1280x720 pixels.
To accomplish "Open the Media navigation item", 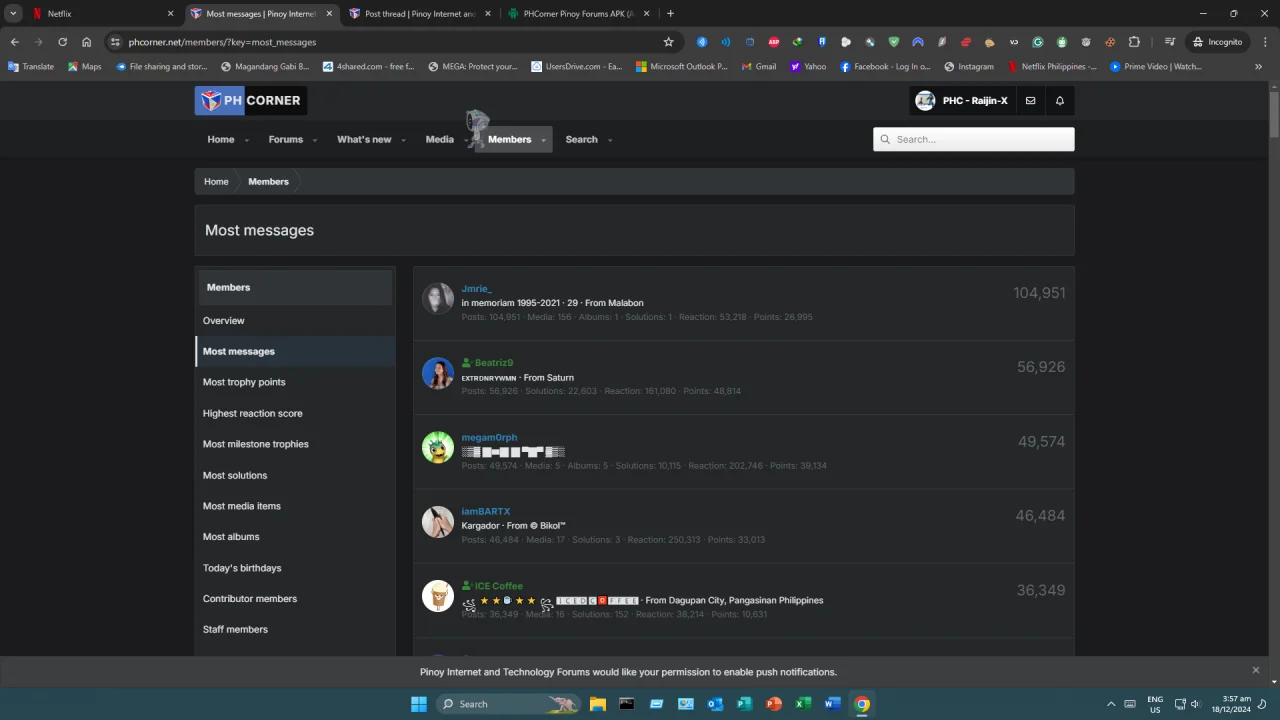I will coord(440,139).
